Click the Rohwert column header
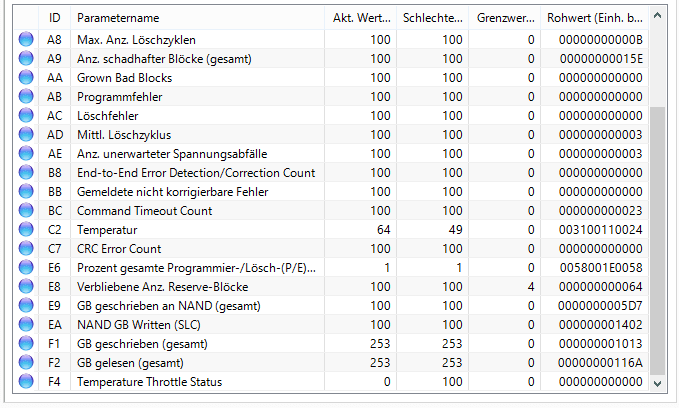 595,18
